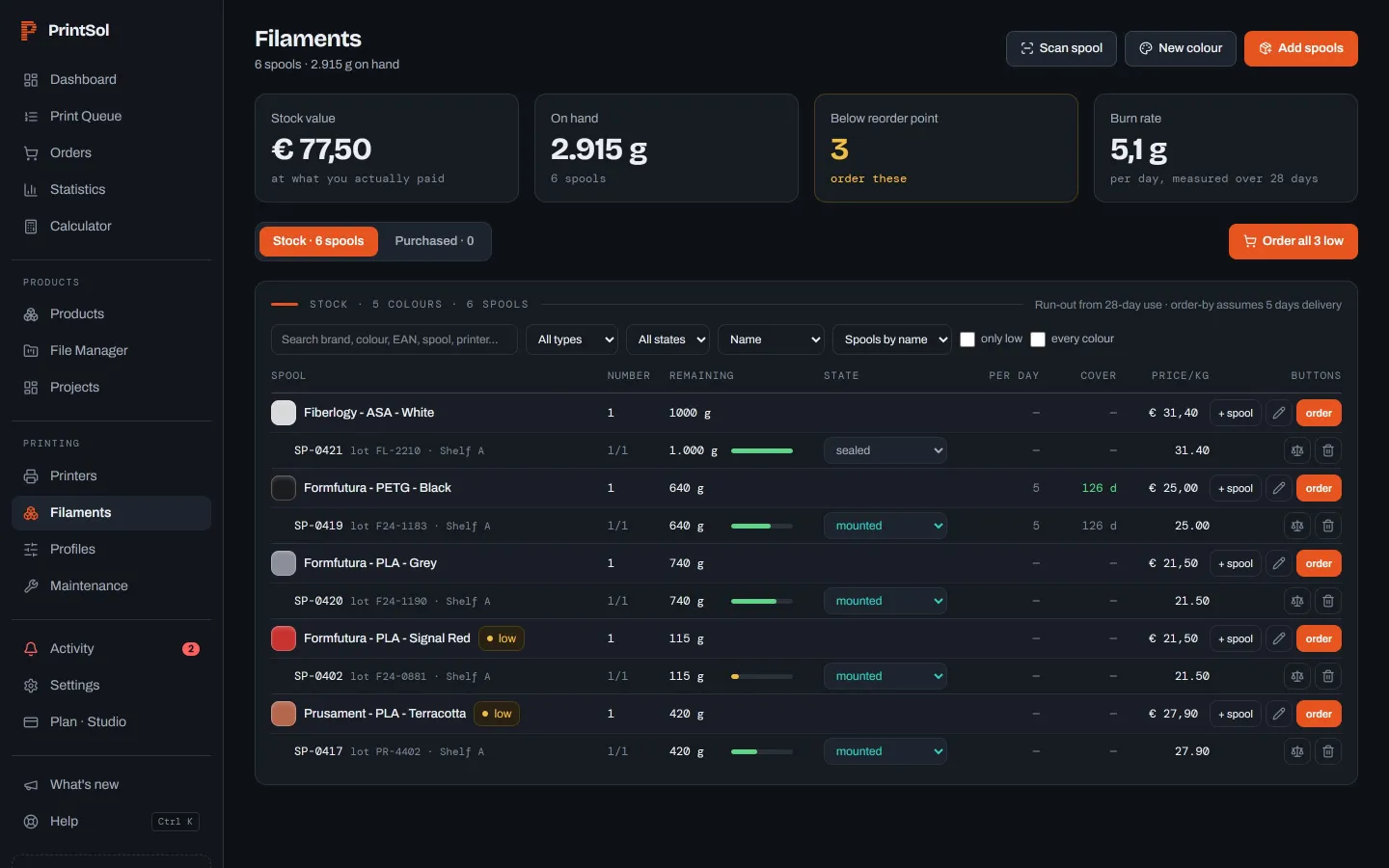The width and height of the screenshot is (1389, 868).
Task: Click the 'New colour' button
Action: tap(1181, 48)
